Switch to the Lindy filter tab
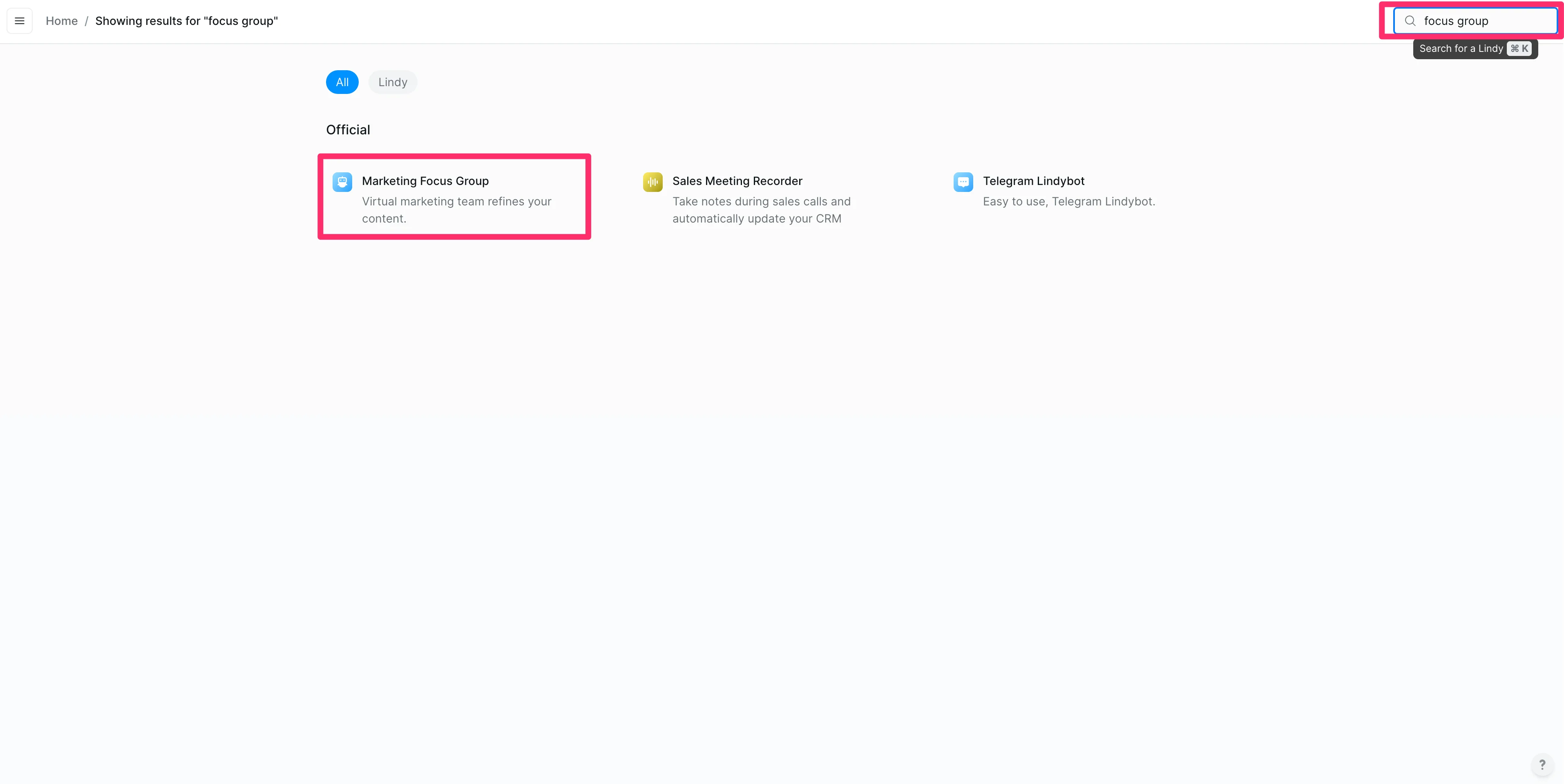This screenshot has height=784, width=1564. (392, 82)
